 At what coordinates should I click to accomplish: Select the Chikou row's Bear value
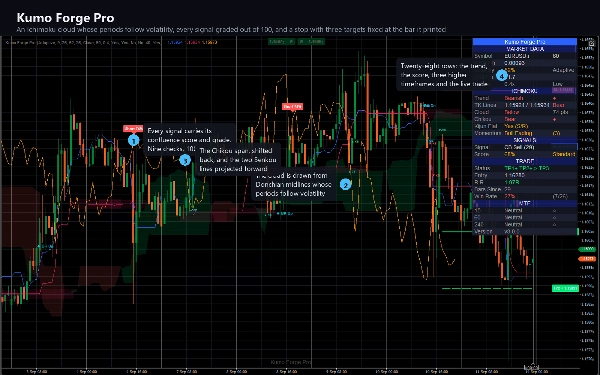(x=510, y=119)
